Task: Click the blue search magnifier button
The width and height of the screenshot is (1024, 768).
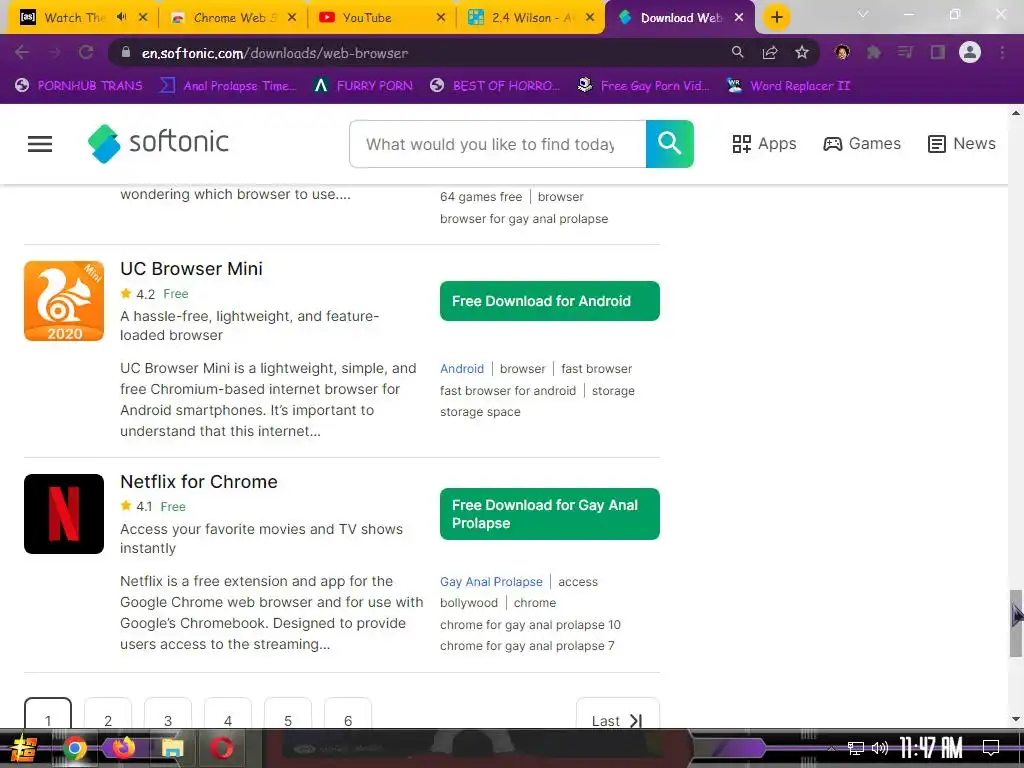Action: click(669, 144)
